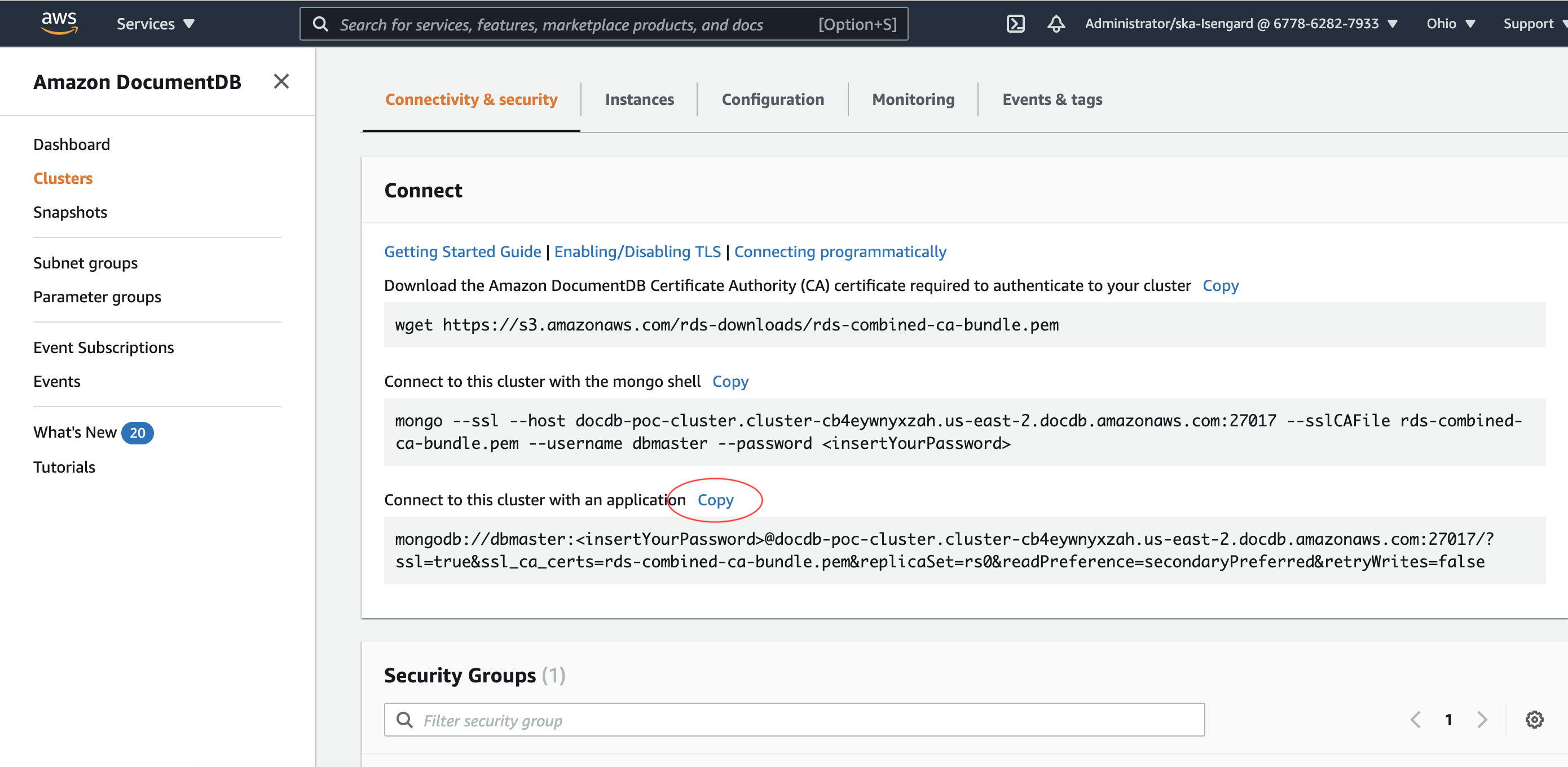Open the notifications bell icon
This screenshot has width=1568, height=767.
(x=1056, y=24)
